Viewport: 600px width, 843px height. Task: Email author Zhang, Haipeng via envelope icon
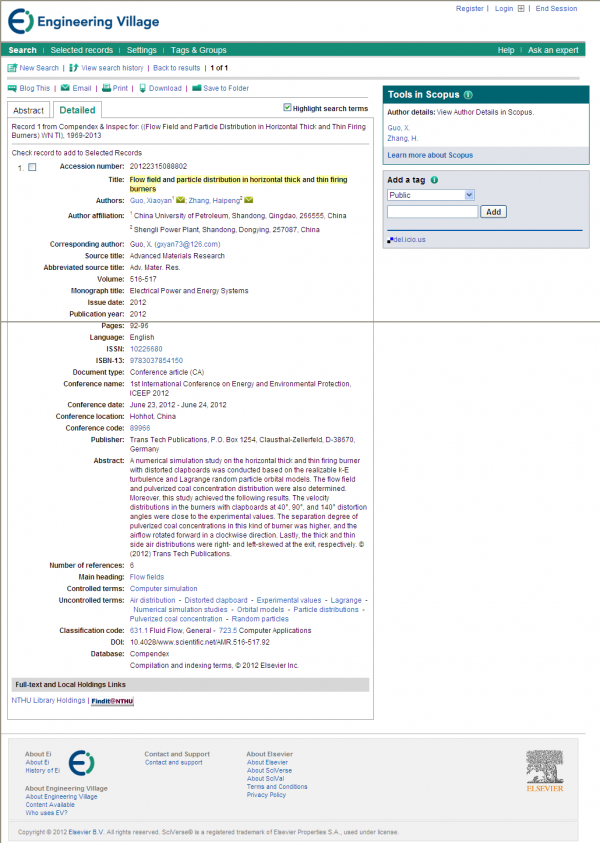[248, 201]
